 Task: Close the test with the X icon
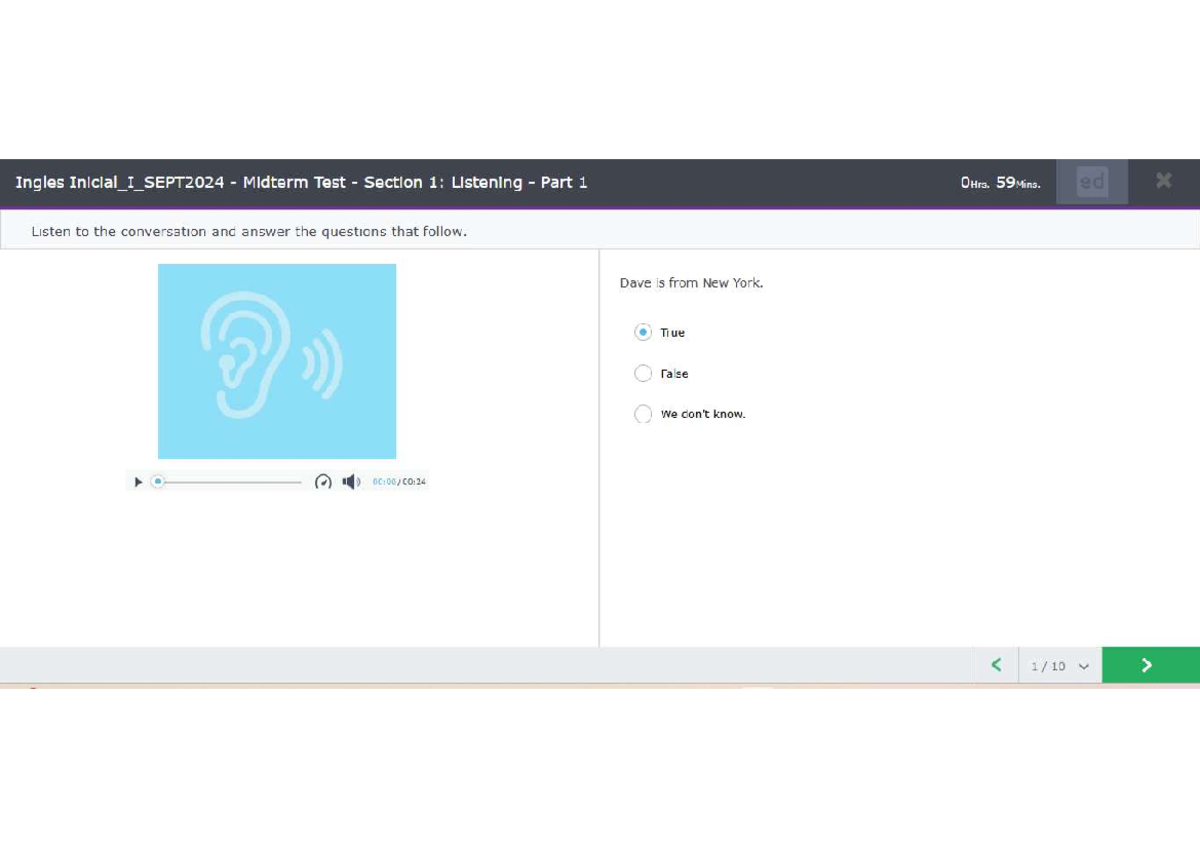click(1163, 181)
